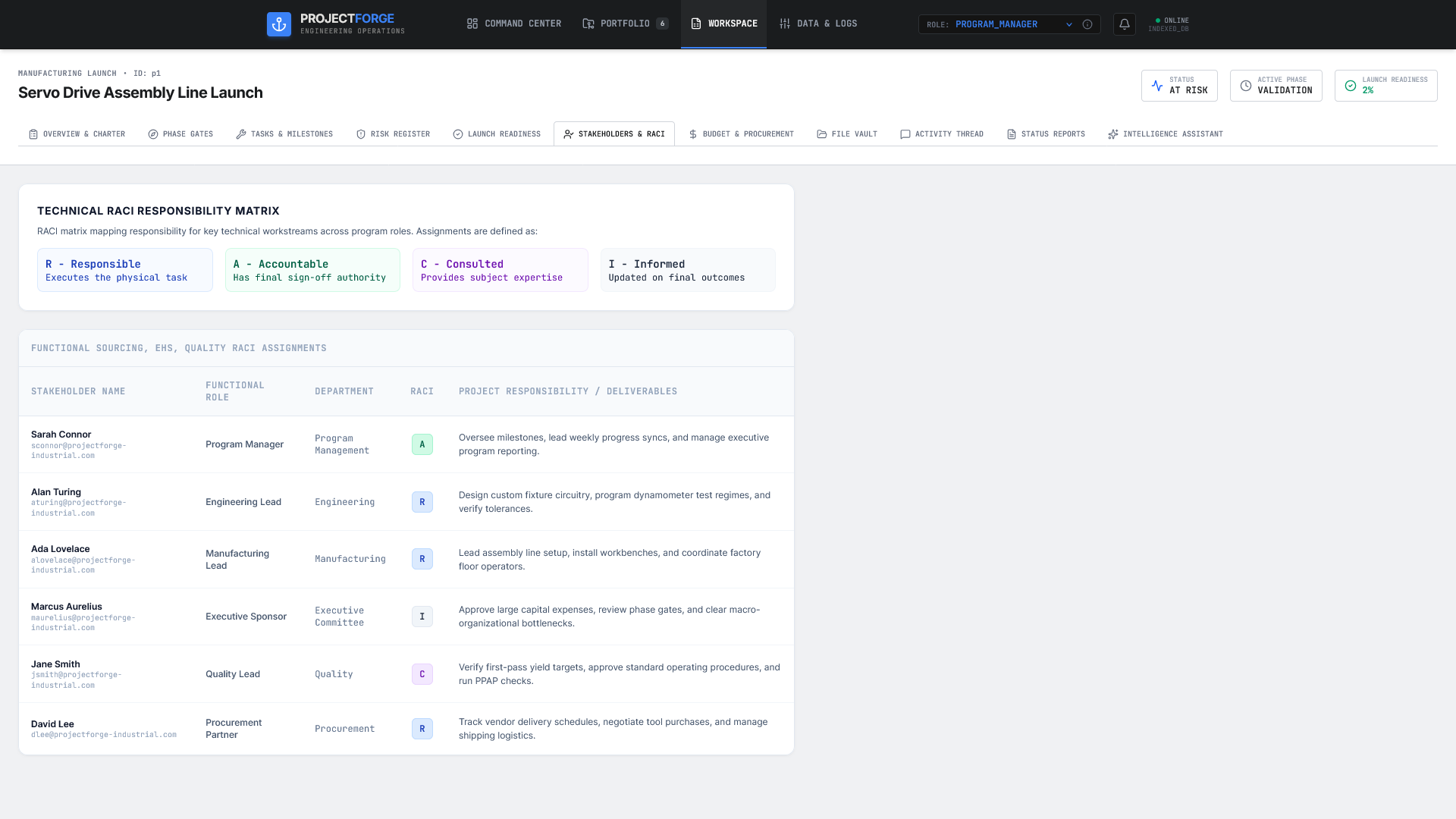Click the Active Phase clock icon
The width and height of the screenshot is (1456, 819).
click(1246, 86)
